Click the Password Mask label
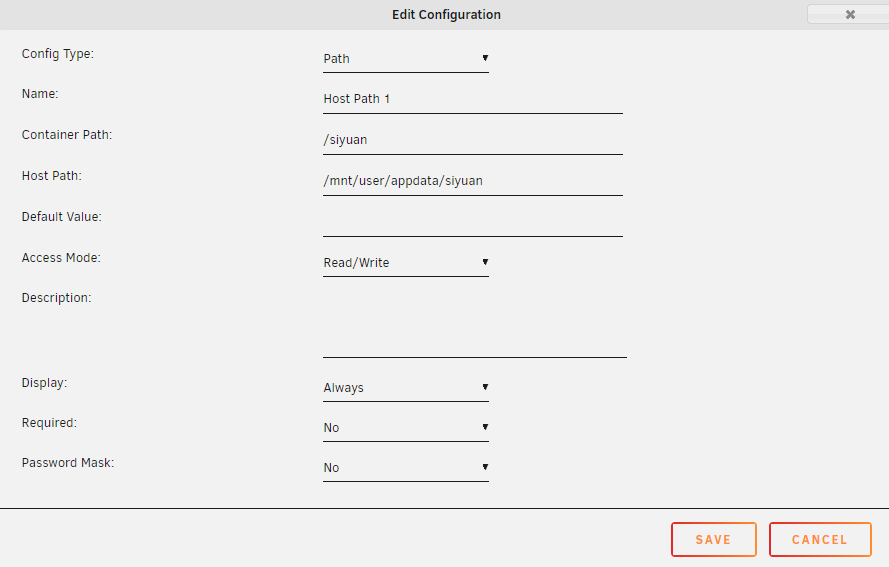 tap(68, 464)
